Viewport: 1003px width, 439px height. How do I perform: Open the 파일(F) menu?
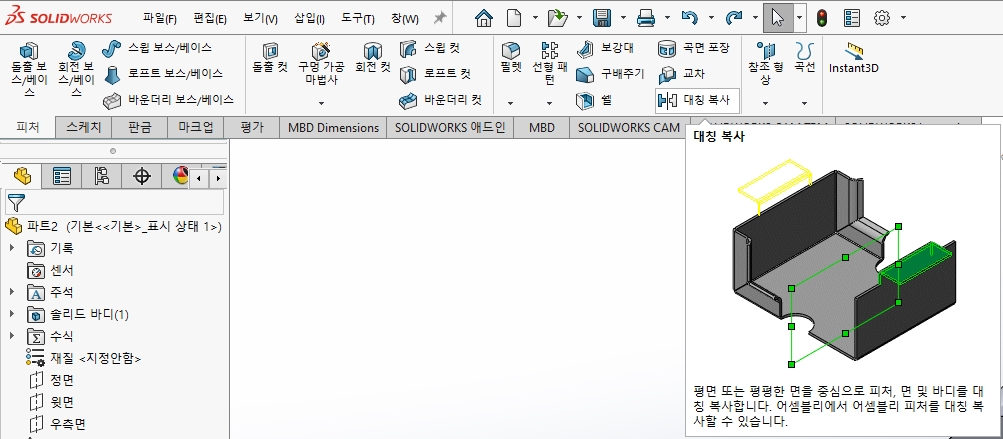[x=160, y=19]
